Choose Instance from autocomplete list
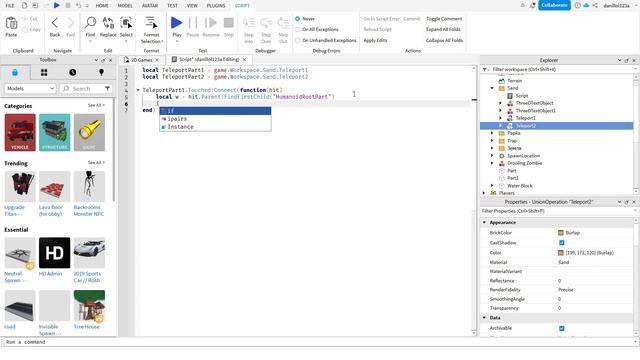This screenshot has height=360, width=640. [215, 127]
